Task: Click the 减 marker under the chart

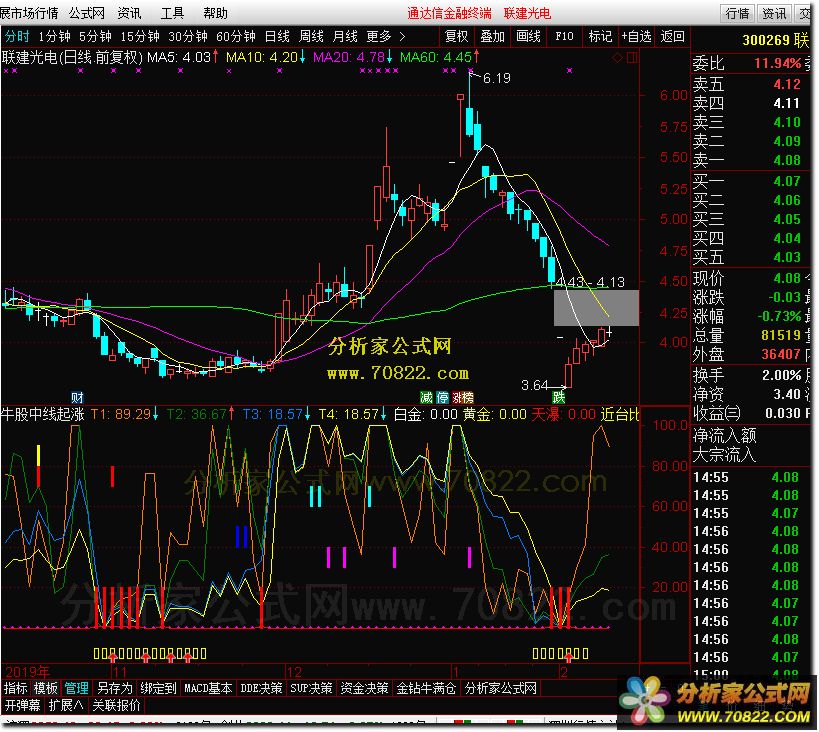Action: [427, 398]
